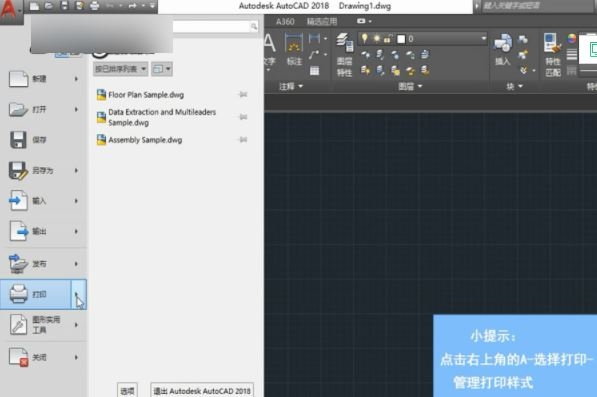The width and height of the screenshot is (597, 397).
Task: Click the Dimension (标注) tool icon
Action: point(294,44)
